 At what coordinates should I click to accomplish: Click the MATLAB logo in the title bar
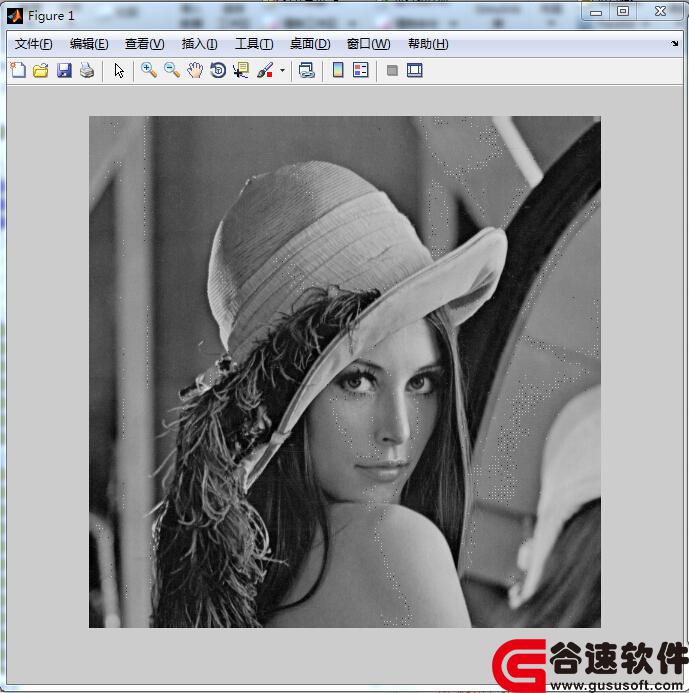coord(15,16)
